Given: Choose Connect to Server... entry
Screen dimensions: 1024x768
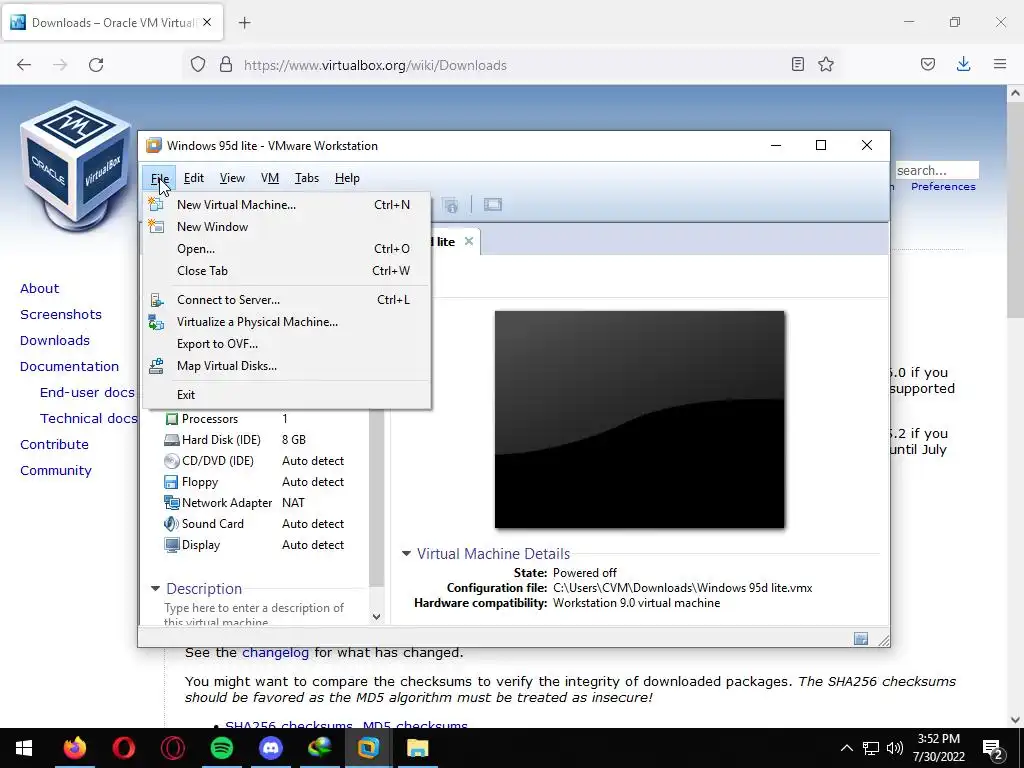Looking at the screenshot, I should coord(287,300).
